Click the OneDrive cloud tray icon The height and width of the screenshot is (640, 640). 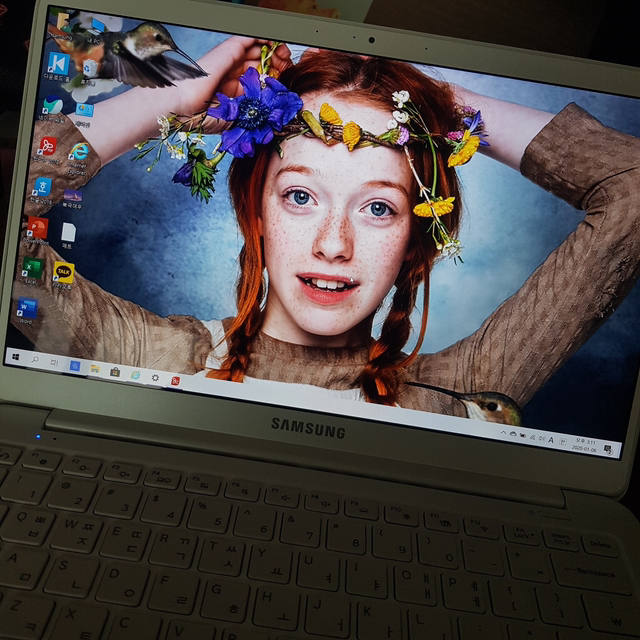click(513, 434)
